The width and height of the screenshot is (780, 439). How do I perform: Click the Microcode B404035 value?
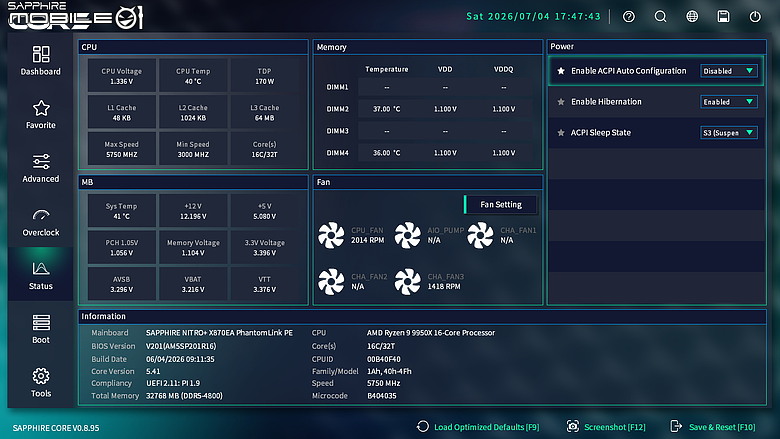[x=382, y=396]
